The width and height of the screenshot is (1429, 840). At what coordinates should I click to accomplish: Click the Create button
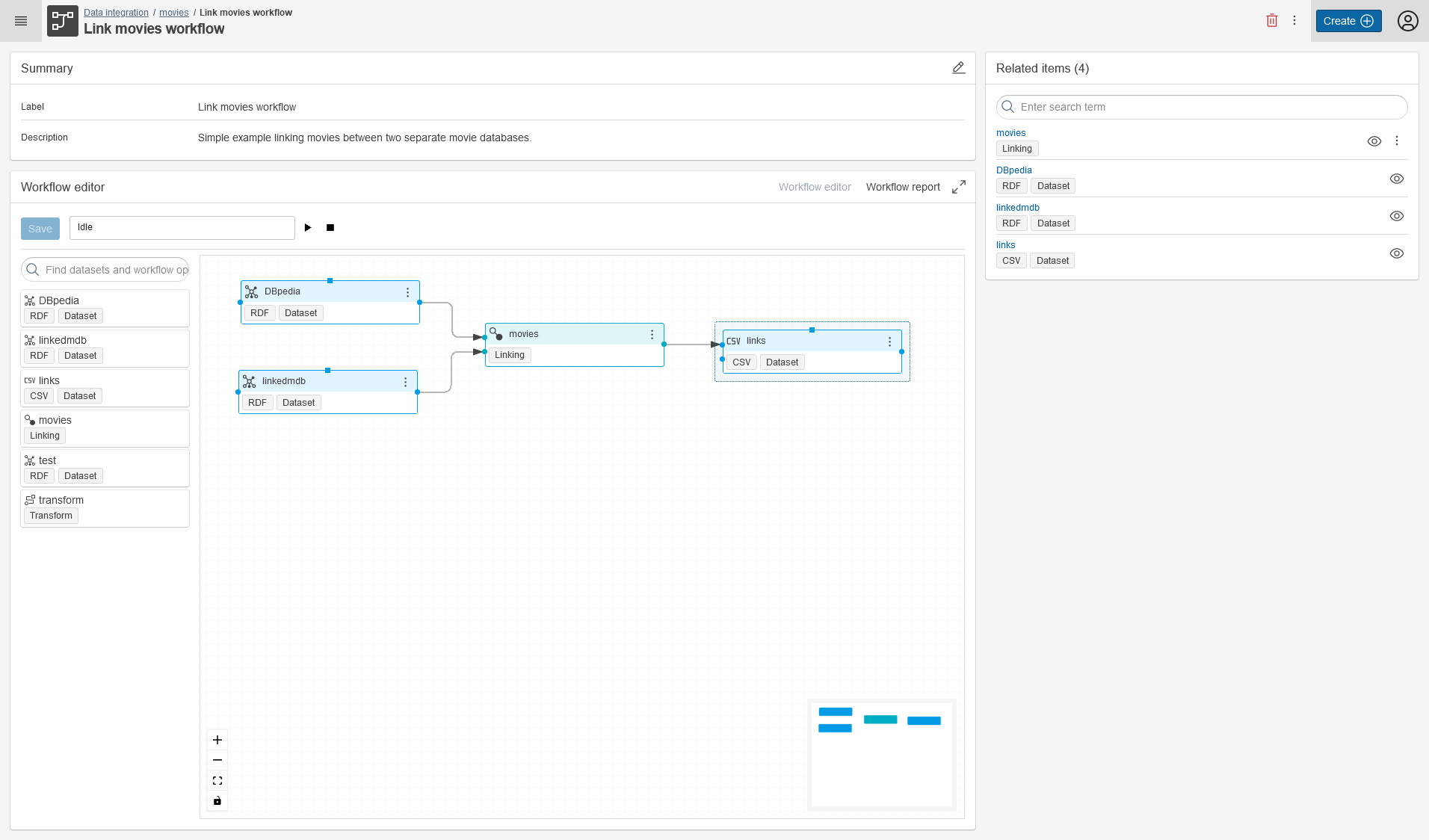[x=1348, y=20]
